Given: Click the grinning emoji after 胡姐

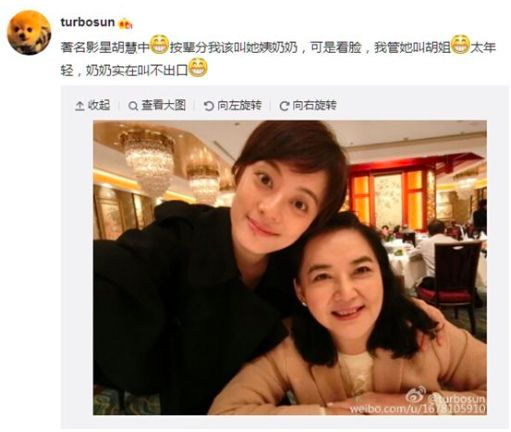Looking at the screenshot, I should tap(461, 45).
